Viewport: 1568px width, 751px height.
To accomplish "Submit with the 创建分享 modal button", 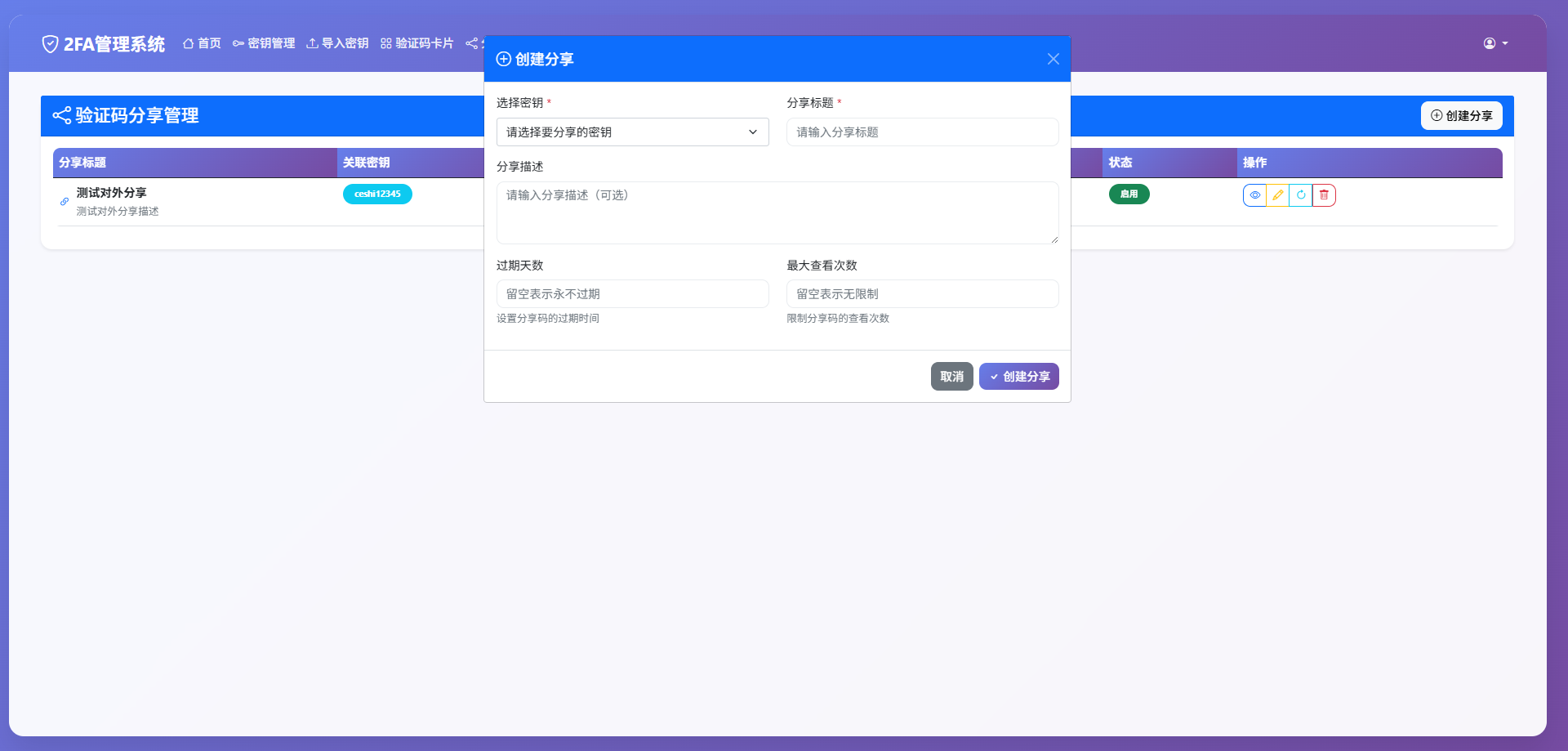I will tap(1018, 376).
